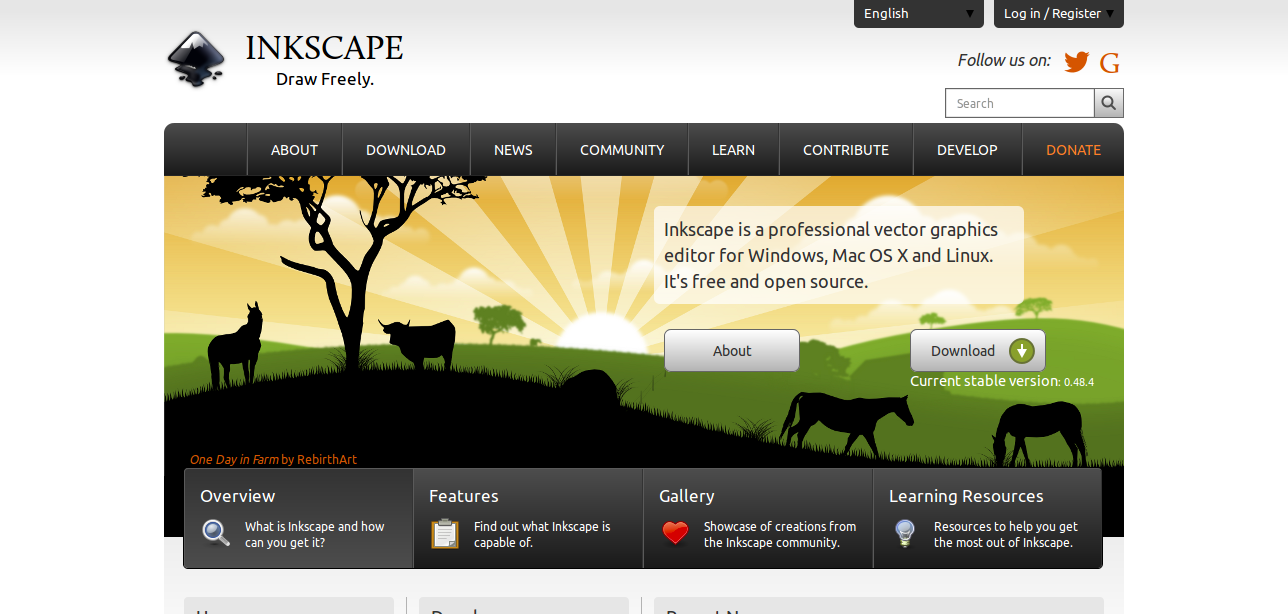Open the Twitter follow icon
Viewport: 1288px width, 614px height.
point(1076,62)
